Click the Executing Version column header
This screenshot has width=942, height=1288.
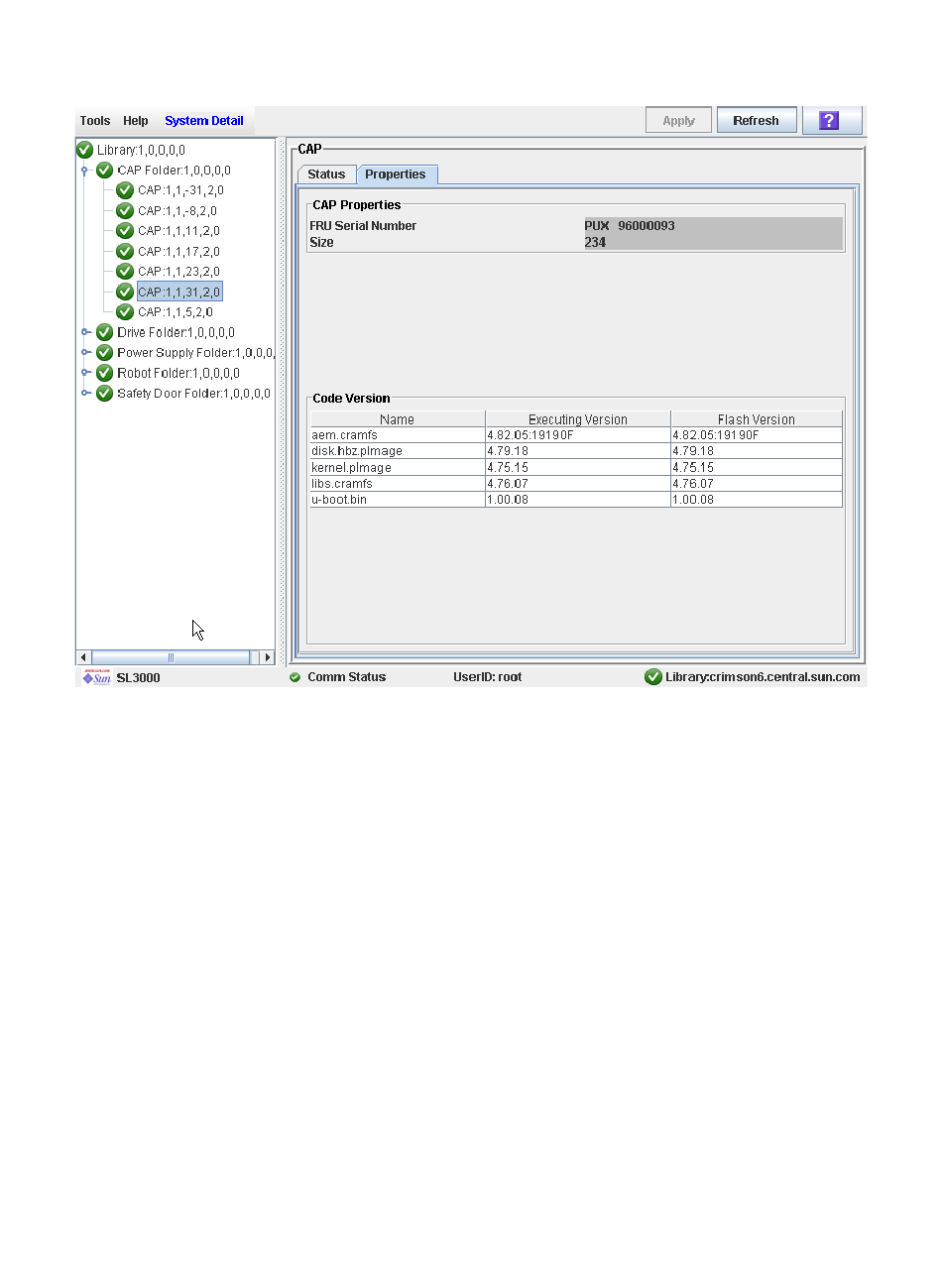pyautogui.click(x=578, y=419)
